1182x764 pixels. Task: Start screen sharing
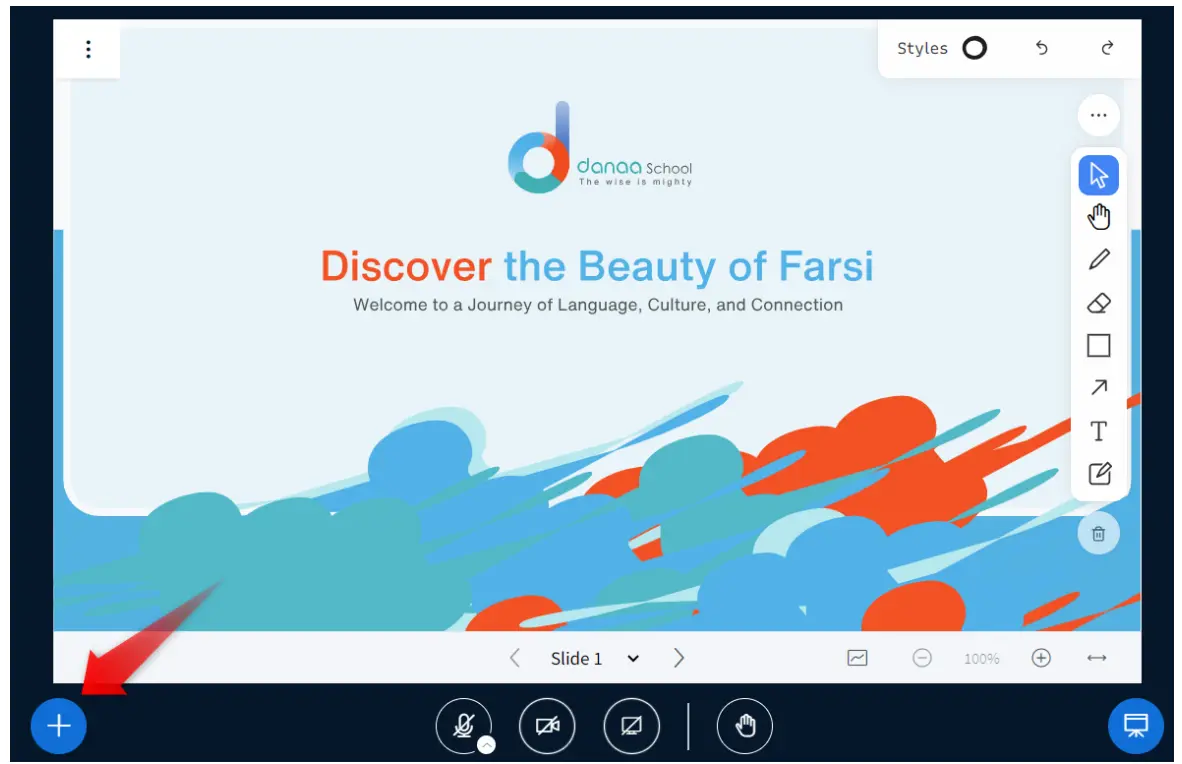coord(631,726)
